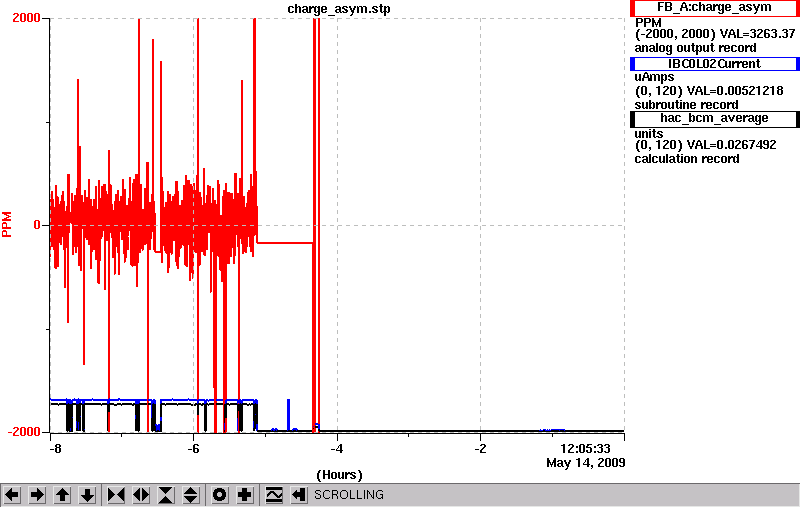Click the return-to-scrolling arrow icon

click(298, 495)
